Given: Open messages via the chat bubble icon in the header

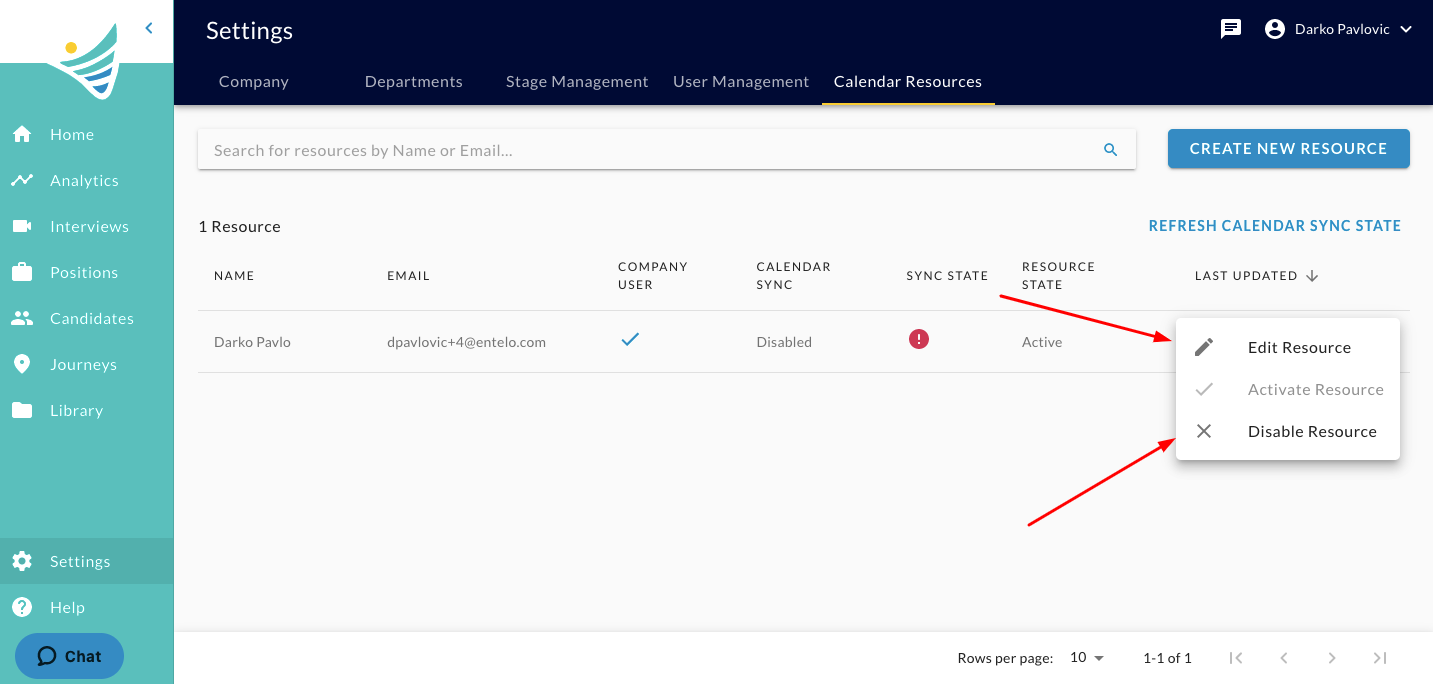Looking at the screenshot, I should [1231, 29].
